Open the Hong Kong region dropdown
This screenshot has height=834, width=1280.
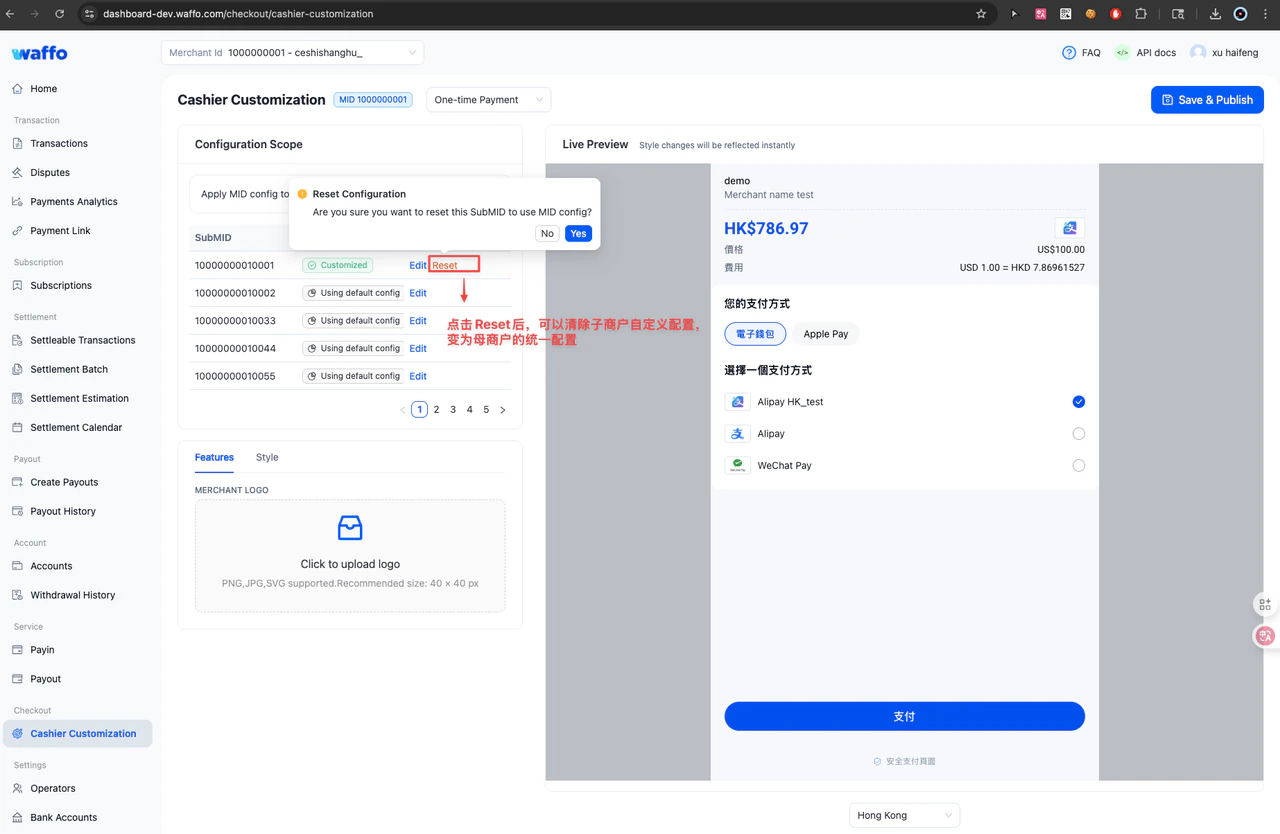pos(904,816)
